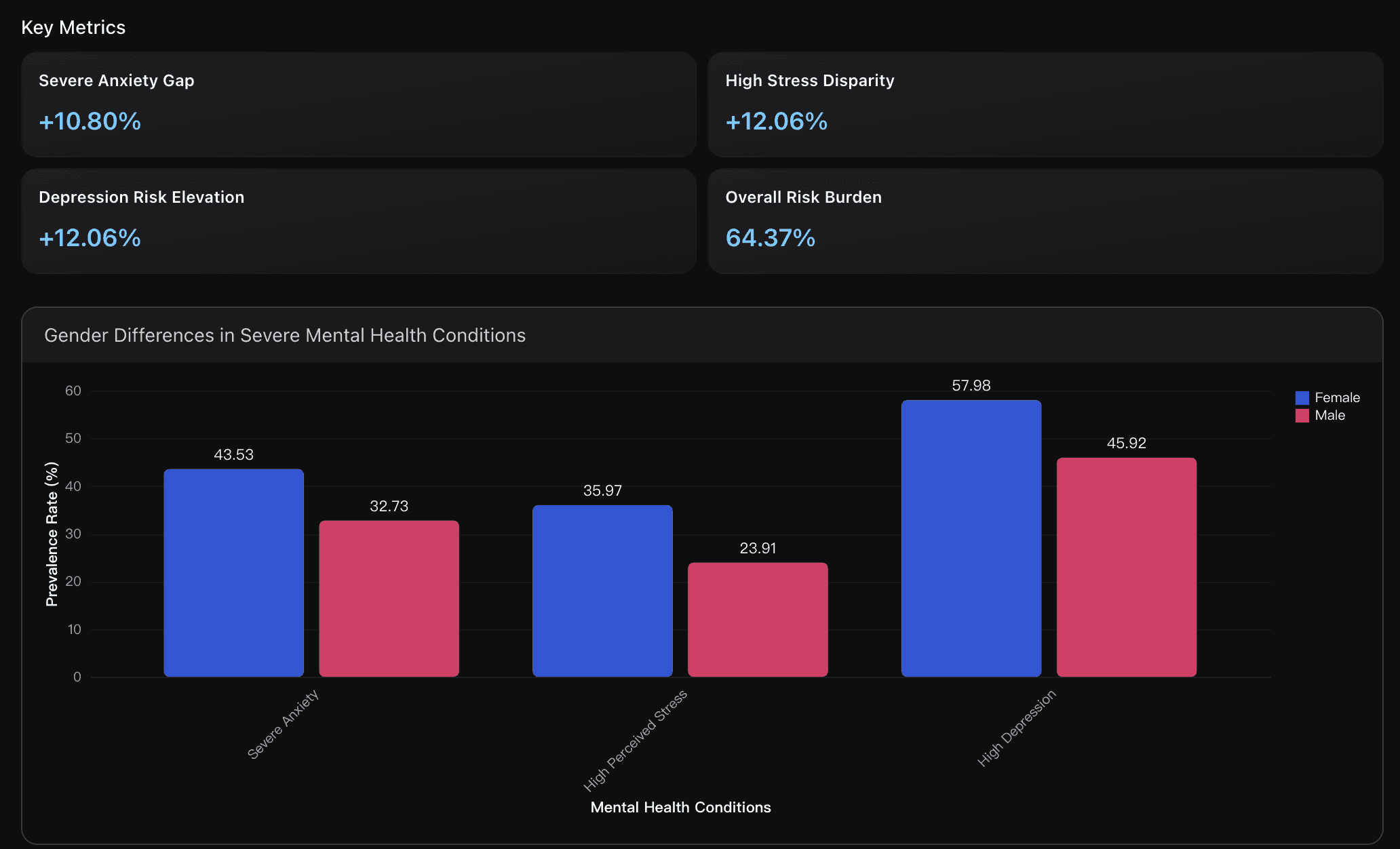Click the chart title Gender Differences header

[285, 336]
